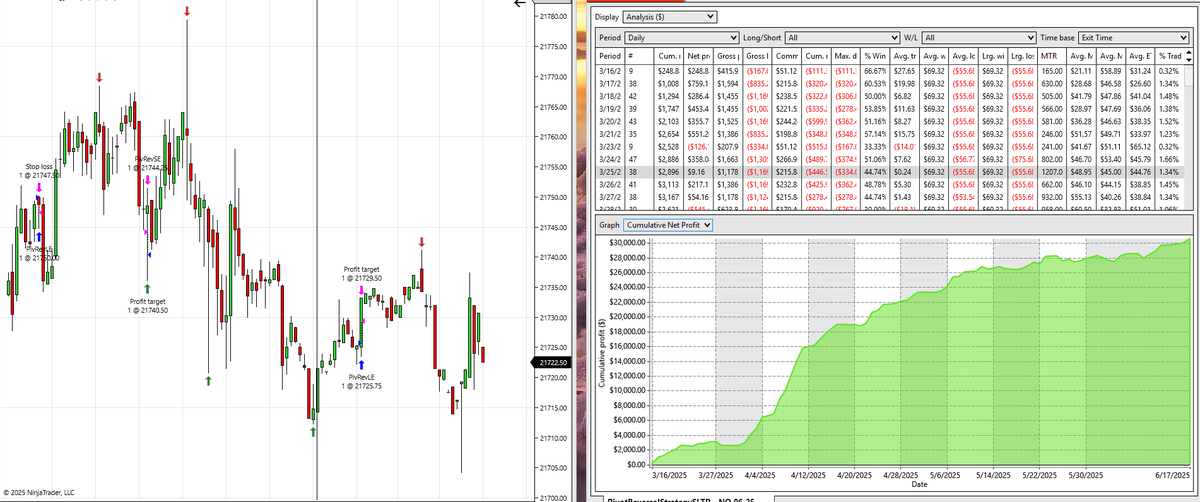This screenshot has height=502, width=1200.
Task: Click the % Trad column header
Action: pos(1168,56)
